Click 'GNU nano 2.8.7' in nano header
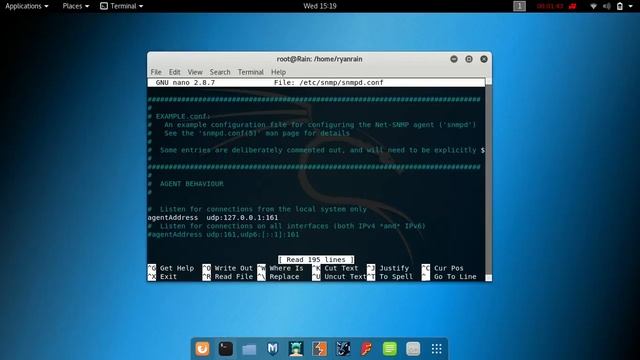640x360 pixels. pyautogui.click(x=185, y=82)
